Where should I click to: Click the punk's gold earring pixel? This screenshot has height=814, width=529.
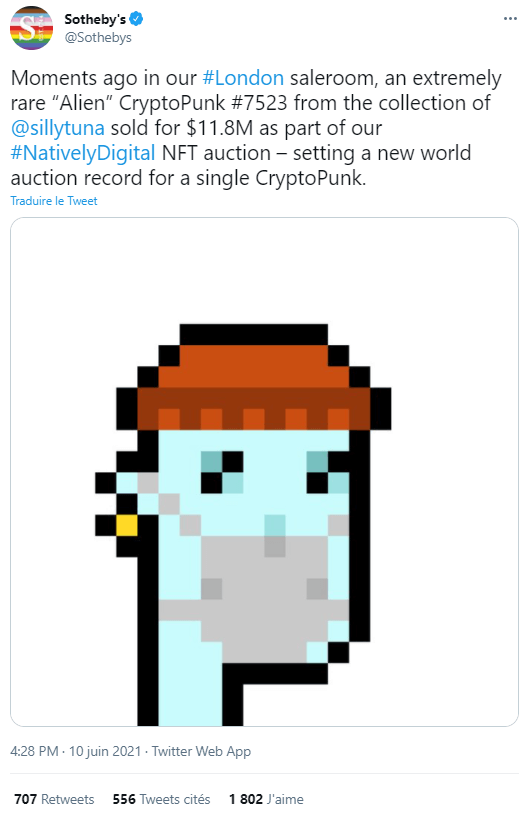[127, 525]
